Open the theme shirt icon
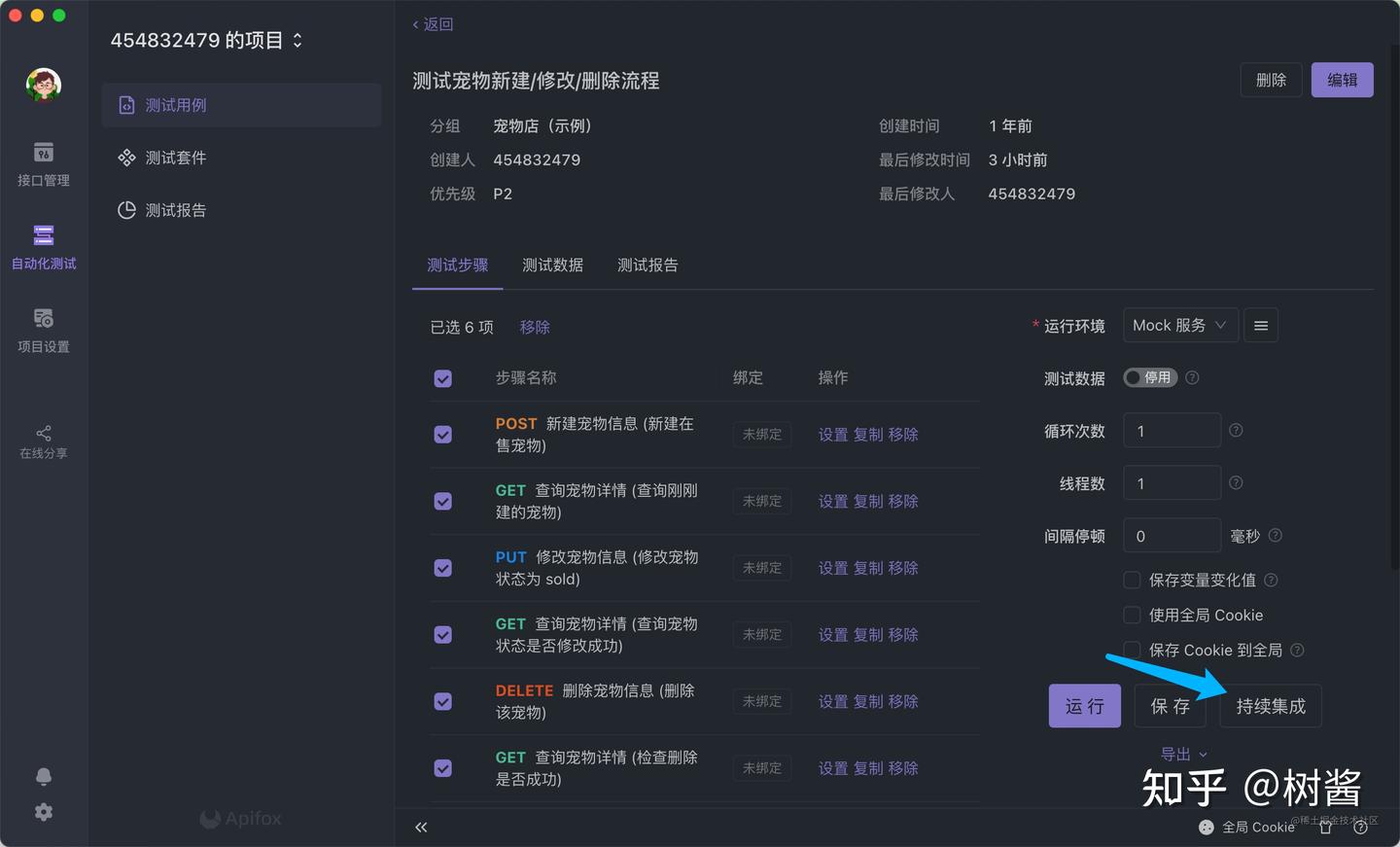This screenshot has width=1400, height=847. [x=1325, y=828]
